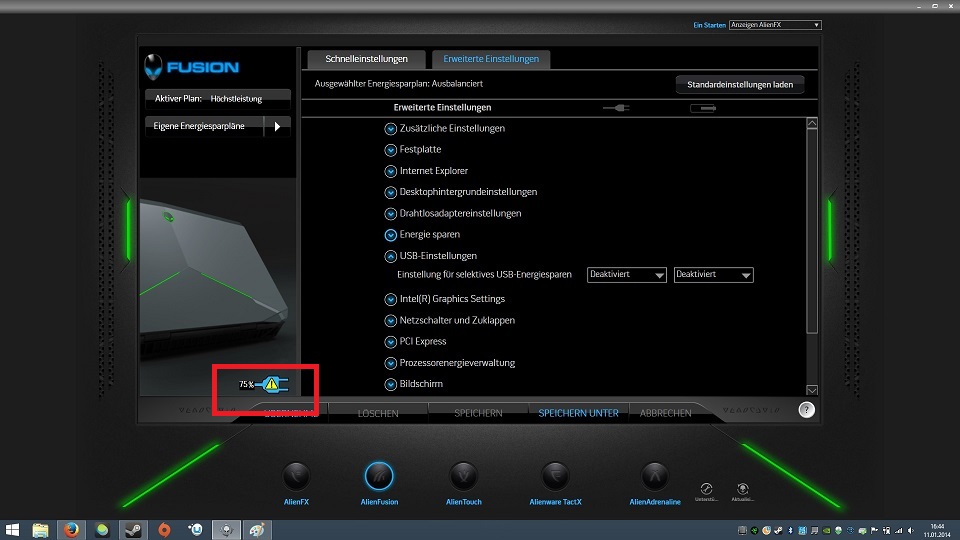This screenshot has width=960, height=540.
Task: Click the Alienware head logo beside FUSION
Action: pyautogui.click(x=153, y=67)
